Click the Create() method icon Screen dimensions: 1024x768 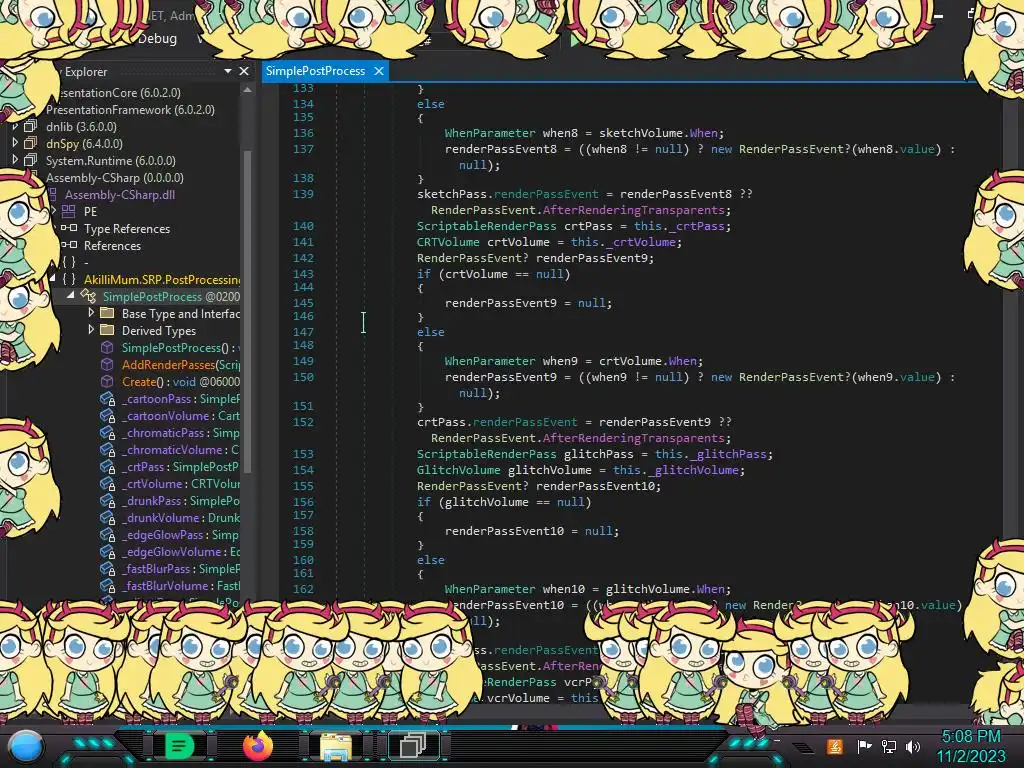[107, 381]
